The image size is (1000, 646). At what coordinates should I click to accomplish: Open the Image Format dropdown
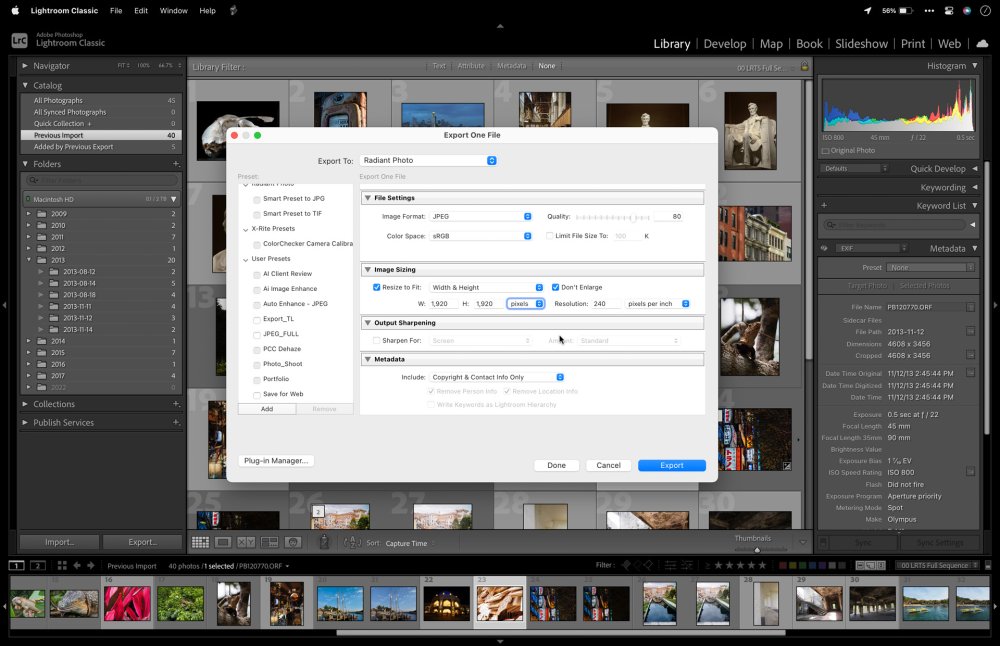click(x=481, y=216)
